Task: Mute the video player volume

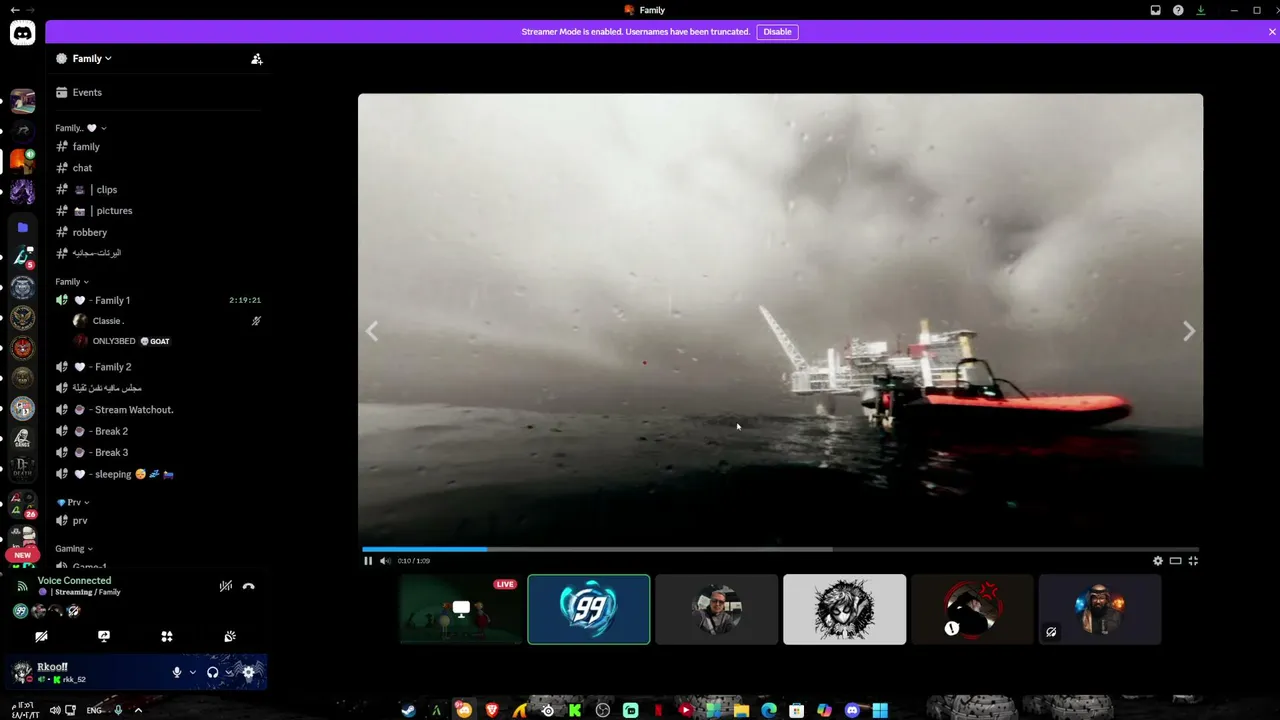Action: [x=385, y=561]
